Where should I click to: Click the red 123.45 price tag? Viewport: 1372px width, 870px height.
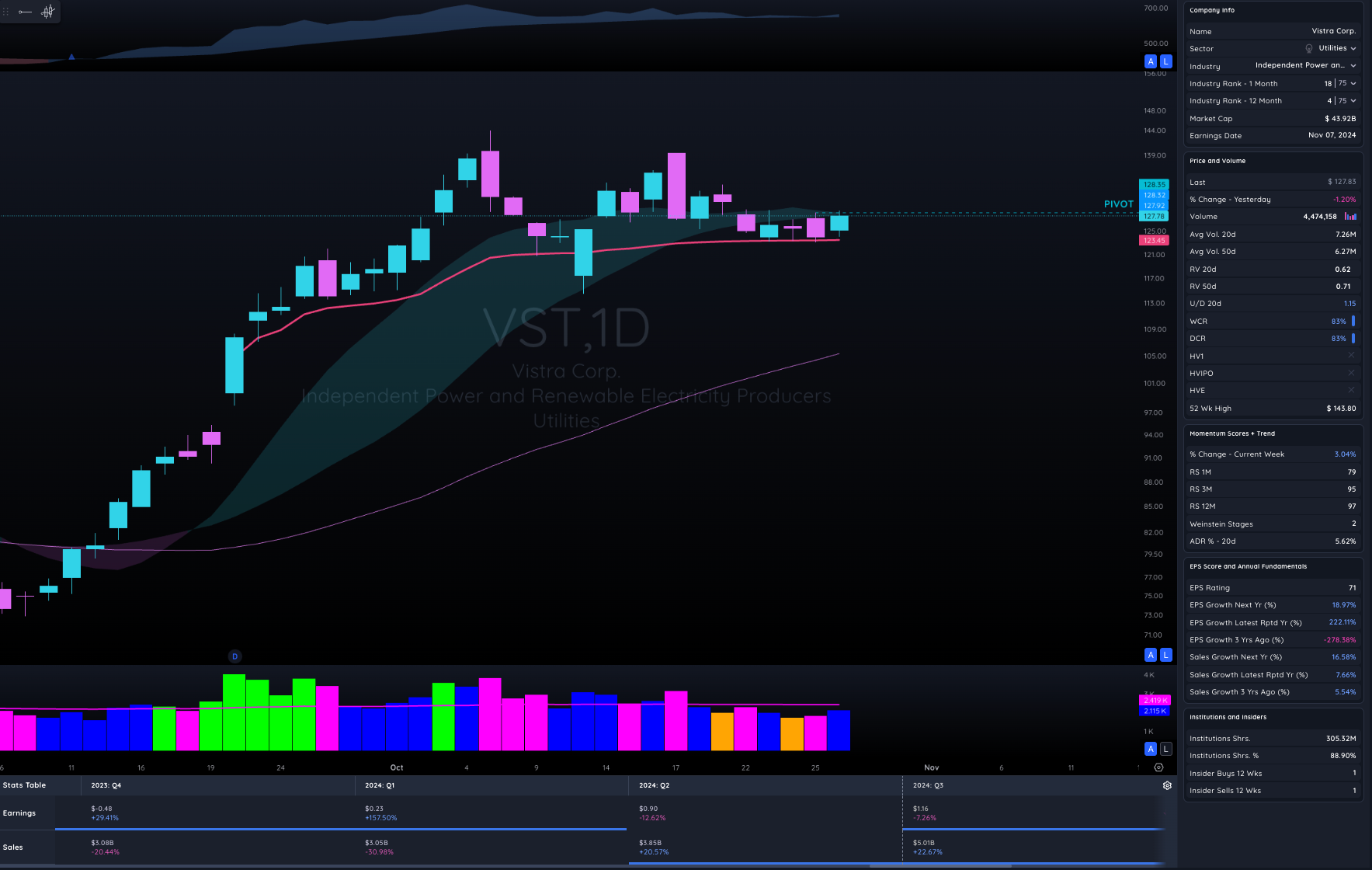point(1154,241)
